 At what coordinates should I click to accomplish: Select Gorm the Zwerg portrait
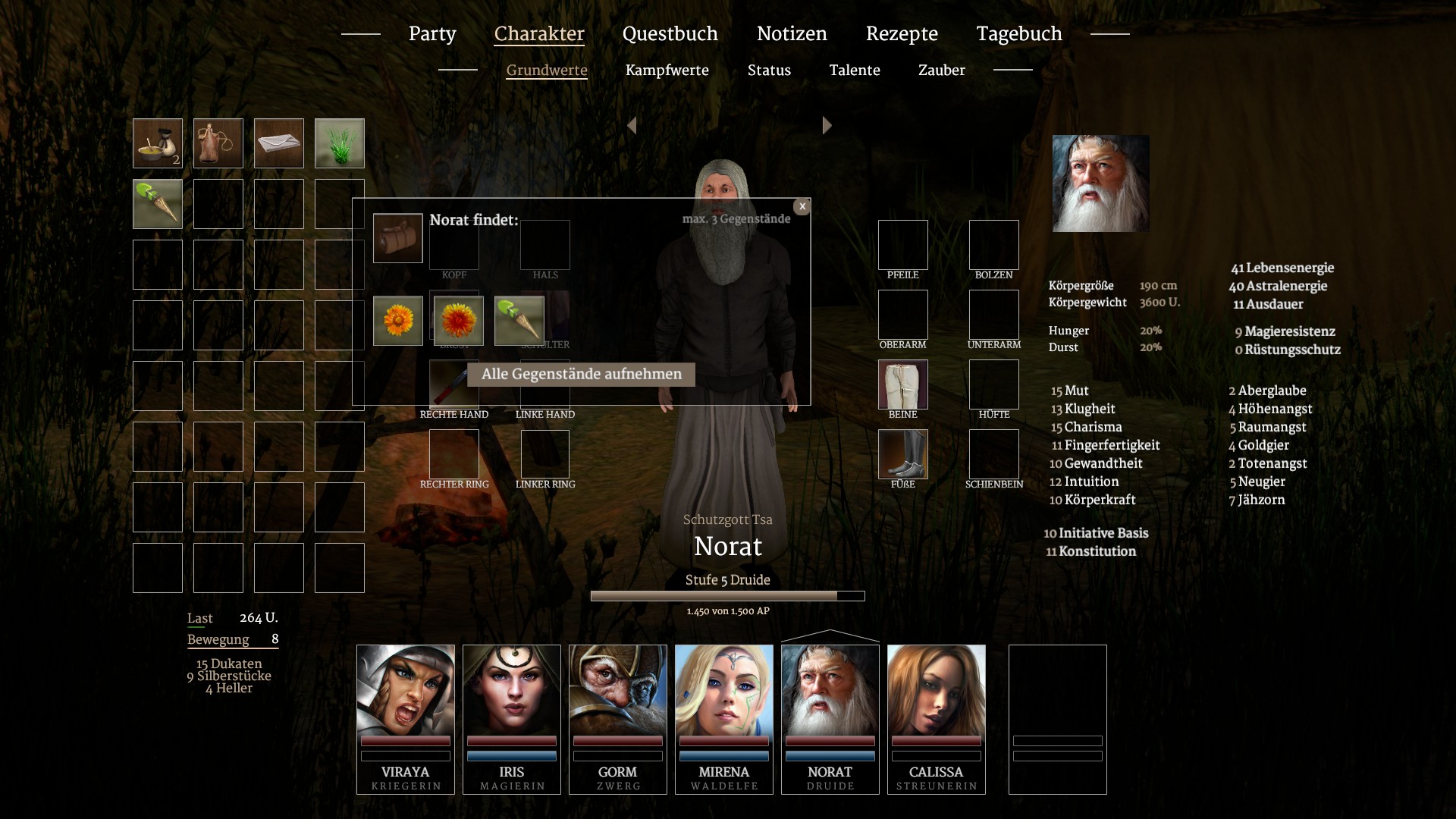coord(618,719)
